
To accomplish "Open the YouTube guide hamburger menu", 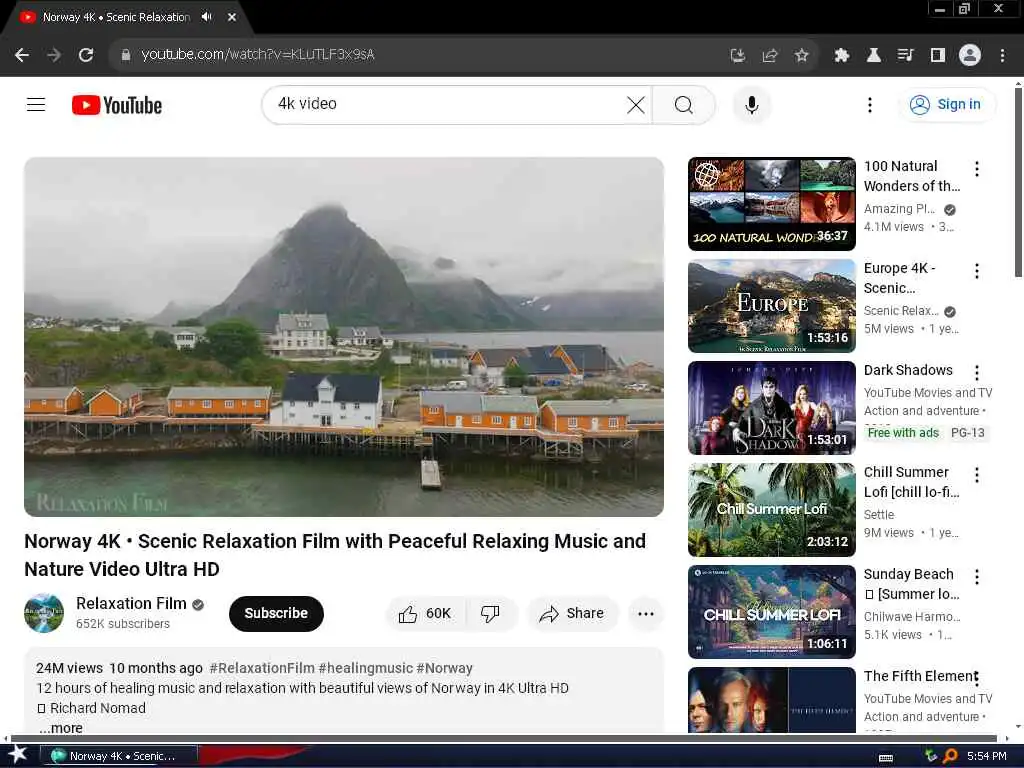I will (x=36, y=104).
